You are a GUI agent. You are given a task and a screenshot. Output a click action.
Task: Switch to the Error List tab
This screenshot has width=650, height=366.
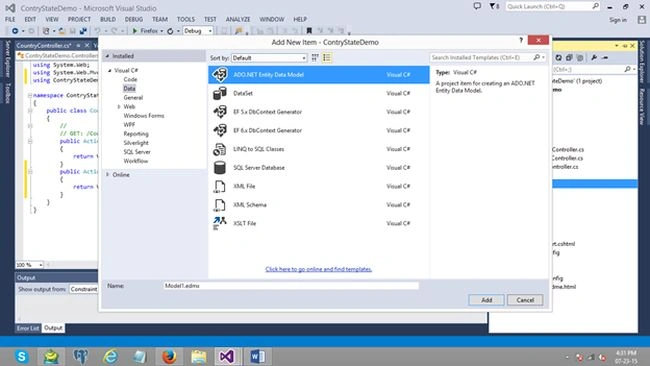tap(28, 328)
